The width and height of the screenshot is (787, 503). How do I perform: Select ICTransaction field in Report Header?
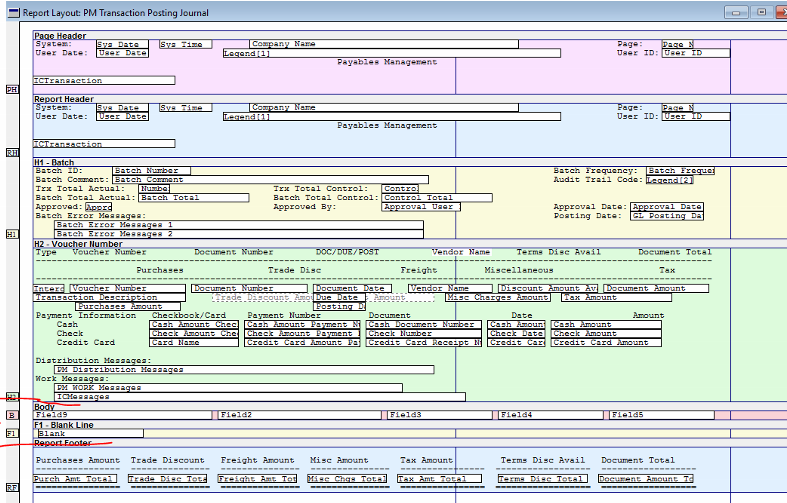tap(104, 144)
